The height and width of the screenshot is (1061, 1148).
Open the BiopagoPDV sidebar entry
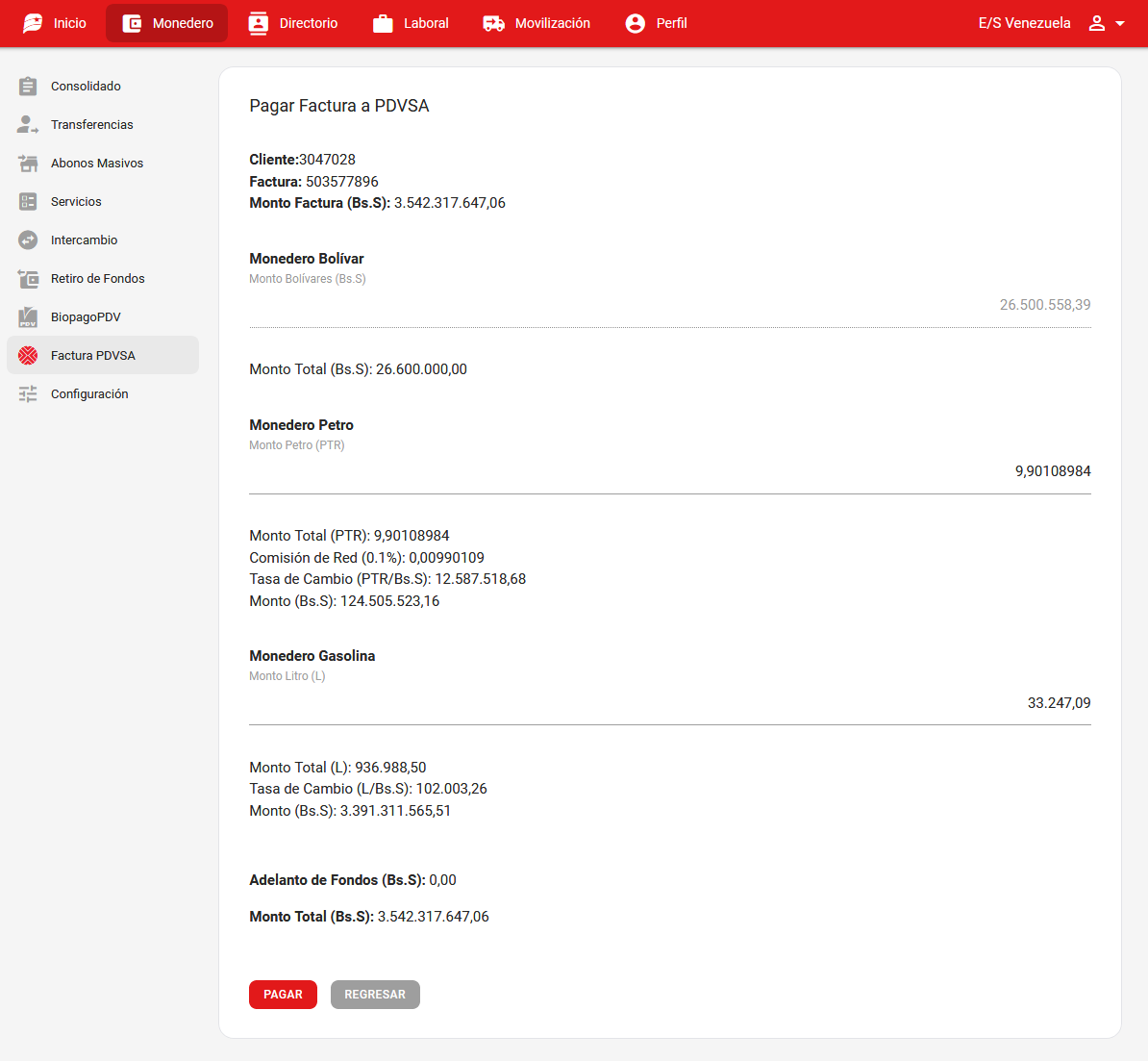point(103,317)
